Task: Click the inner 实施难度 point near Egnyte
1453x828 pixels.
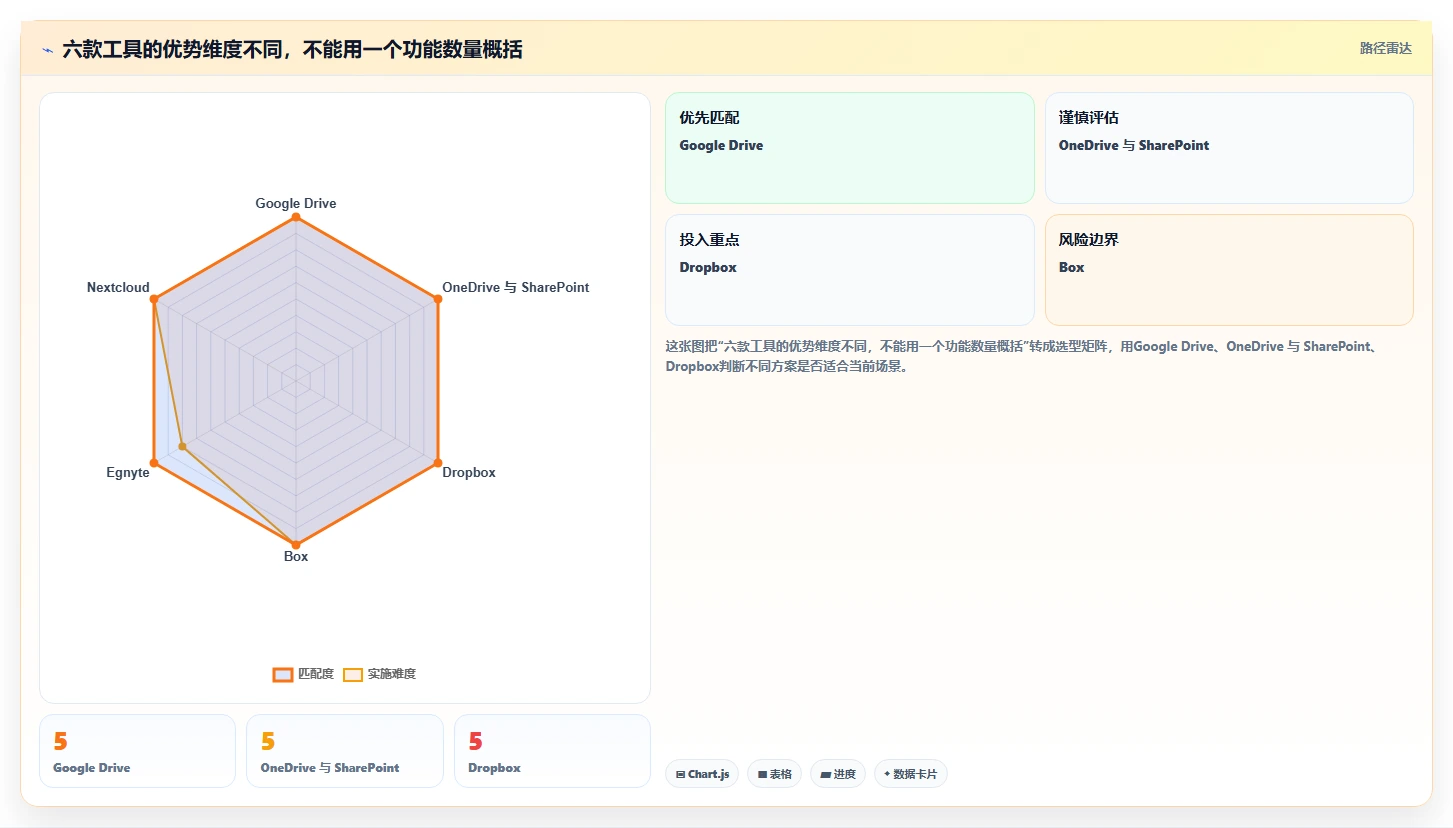Action: 182,446
